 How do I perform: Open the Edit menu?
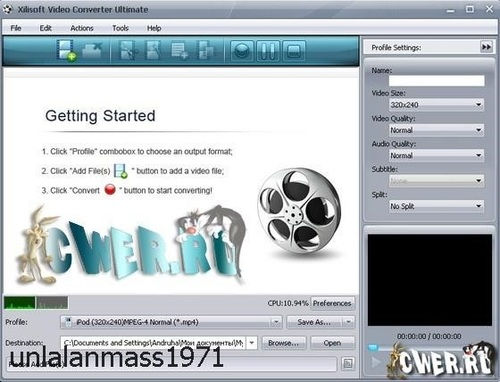tap(45, 28)
